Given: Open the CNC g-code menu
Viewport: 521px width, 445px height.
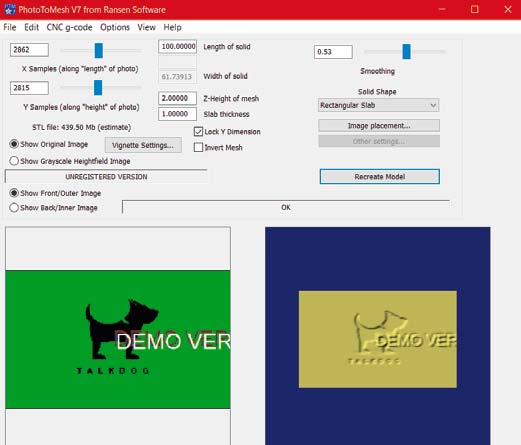Looking at the screenshot, I should [69, 27].
